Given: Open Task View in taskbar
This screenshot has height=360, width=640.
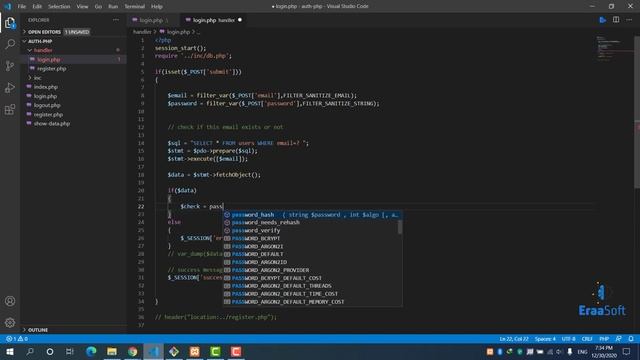Looking at the screenshot, I should click(70, 351).
